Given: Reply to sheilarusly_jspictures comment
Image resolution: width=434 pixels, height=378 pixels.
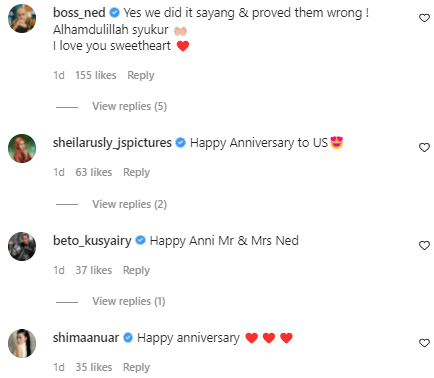Looking at the screenshot, I should [136, 172].
